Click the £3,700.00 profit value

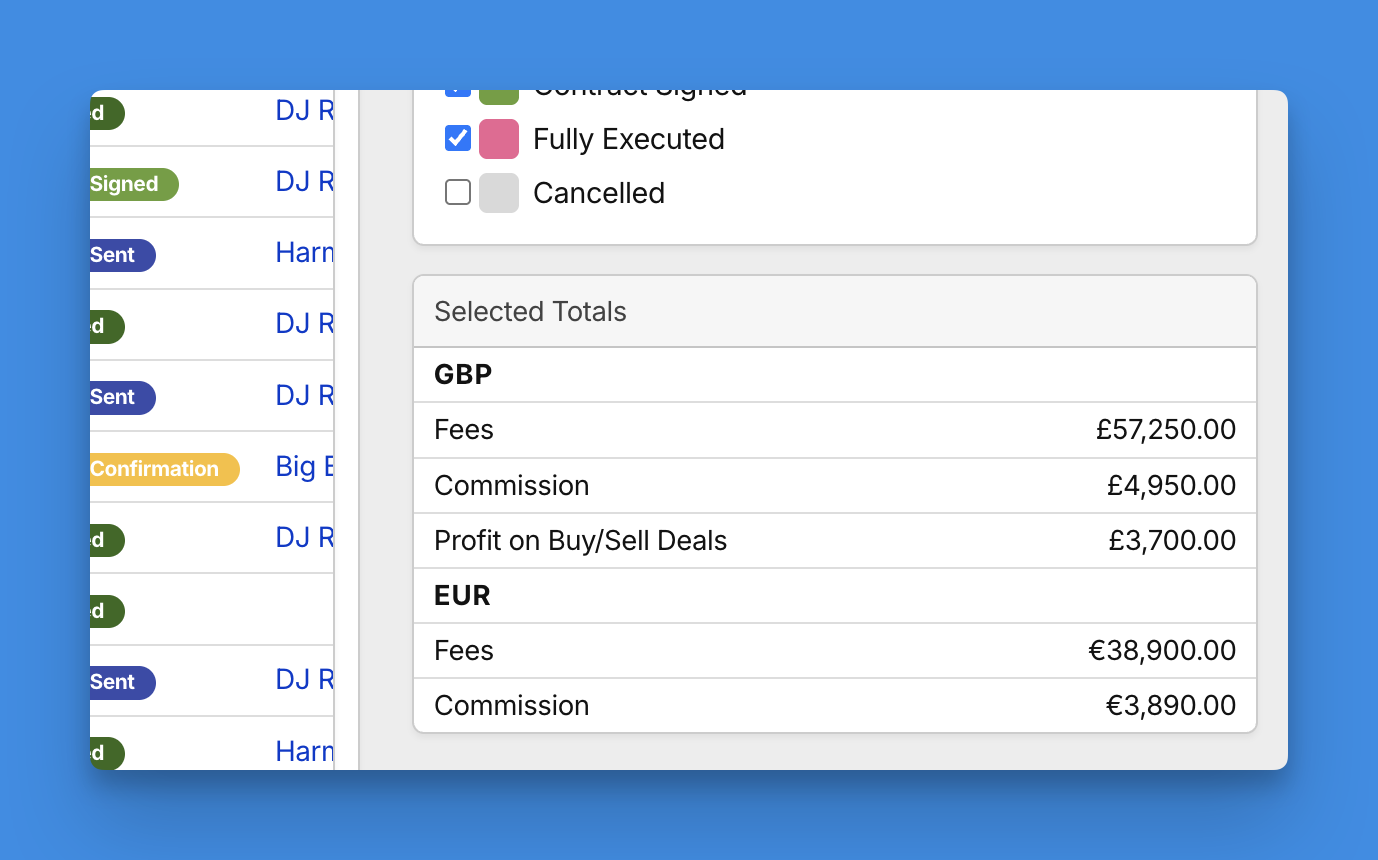(1172, 541)
